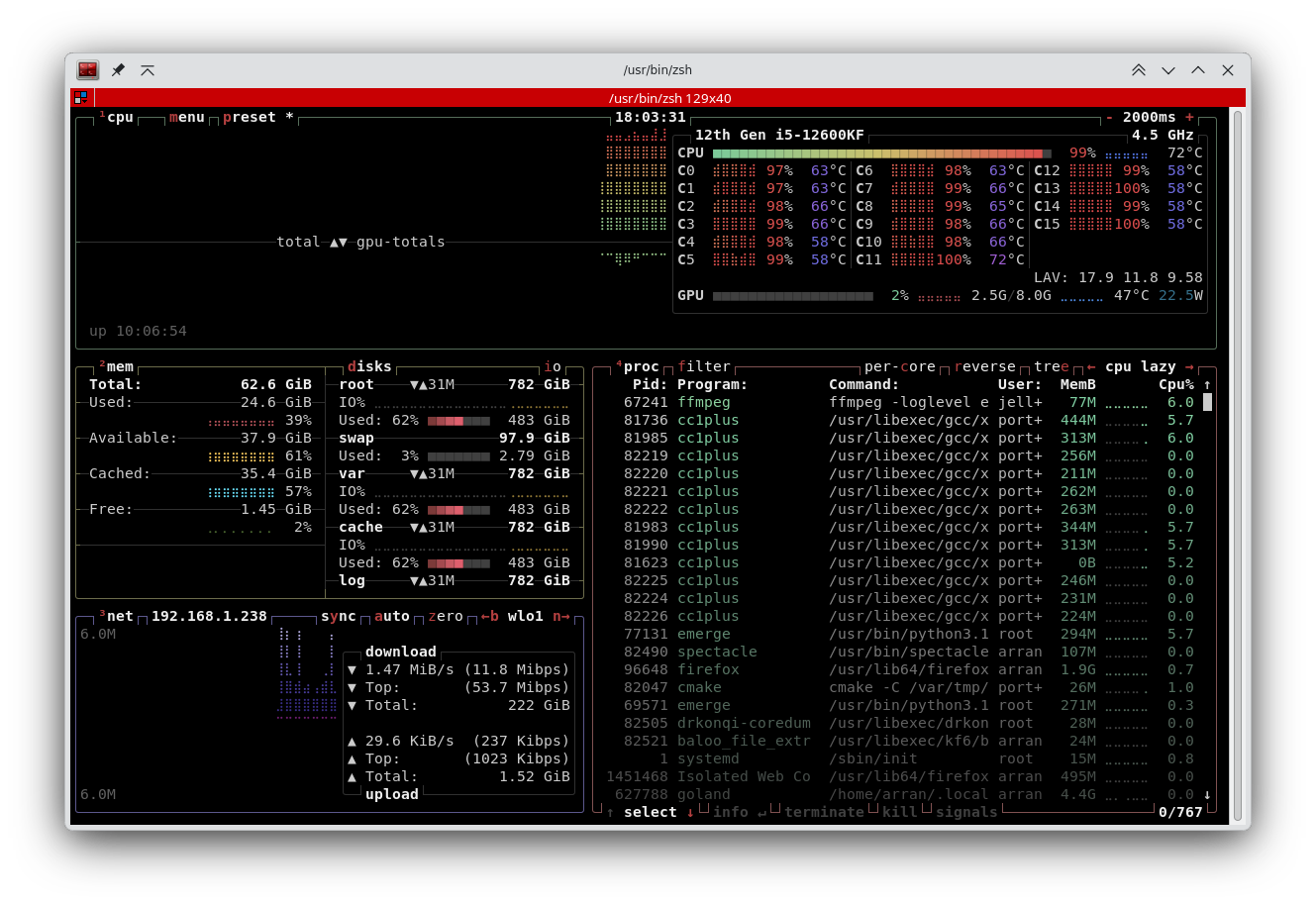This screenshot has width=1316, height=907.
Task: Toggle per-core process usage
Action: [900, 366]
